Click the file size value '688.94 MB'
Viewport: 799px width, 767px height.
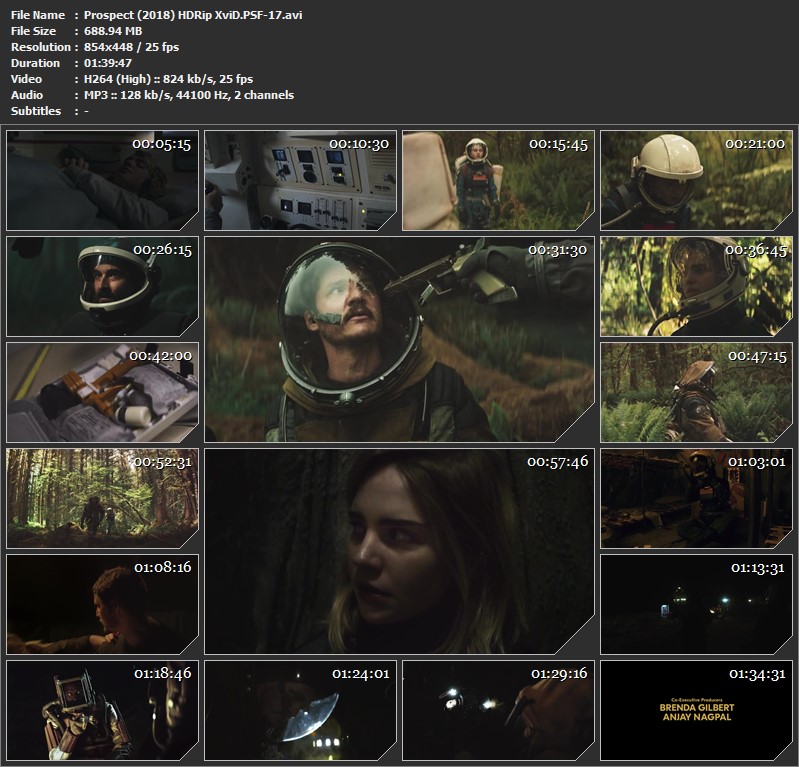(x=113, y=31)
